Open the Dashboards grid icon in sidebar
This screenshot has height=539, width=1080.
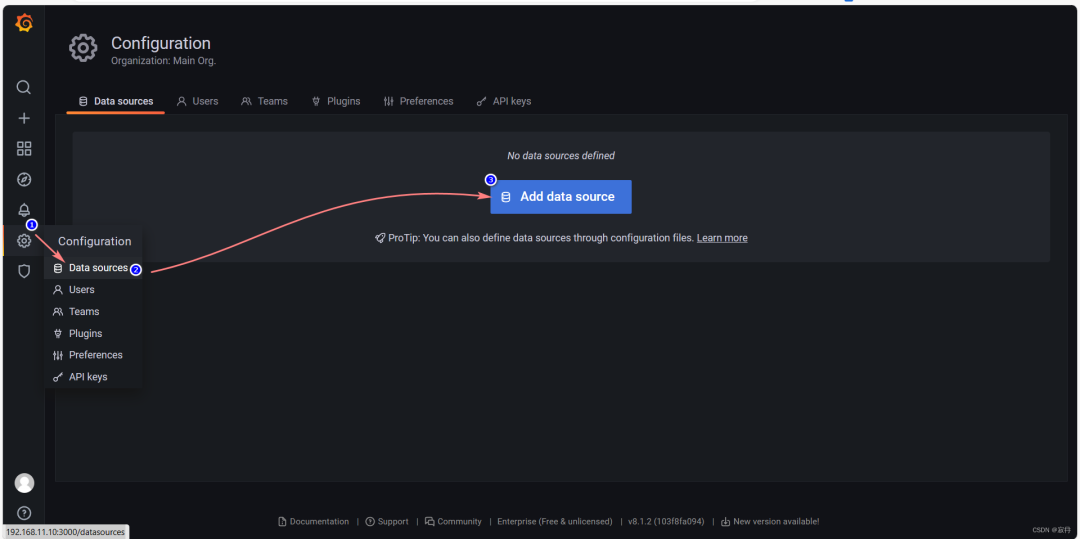[x=24, y=149]
